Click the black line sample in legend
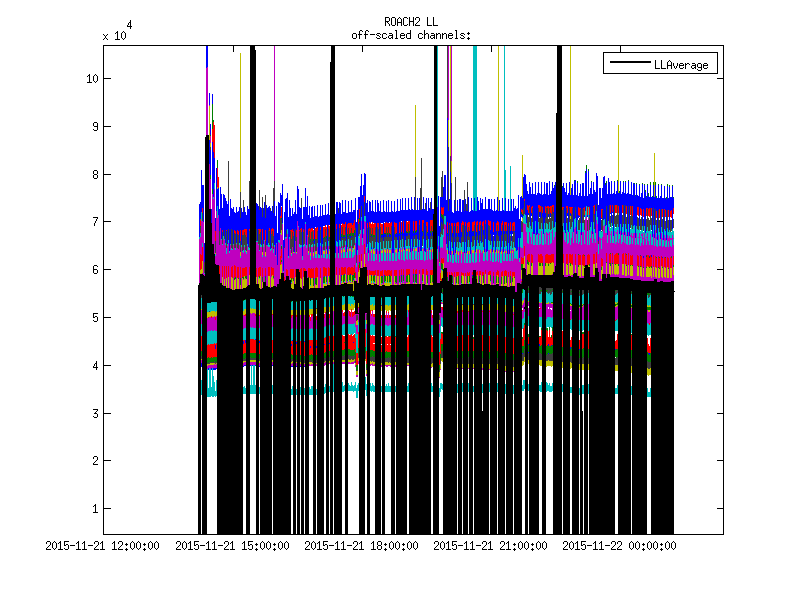This screenshot has height=600, width=800. point(626,64)
